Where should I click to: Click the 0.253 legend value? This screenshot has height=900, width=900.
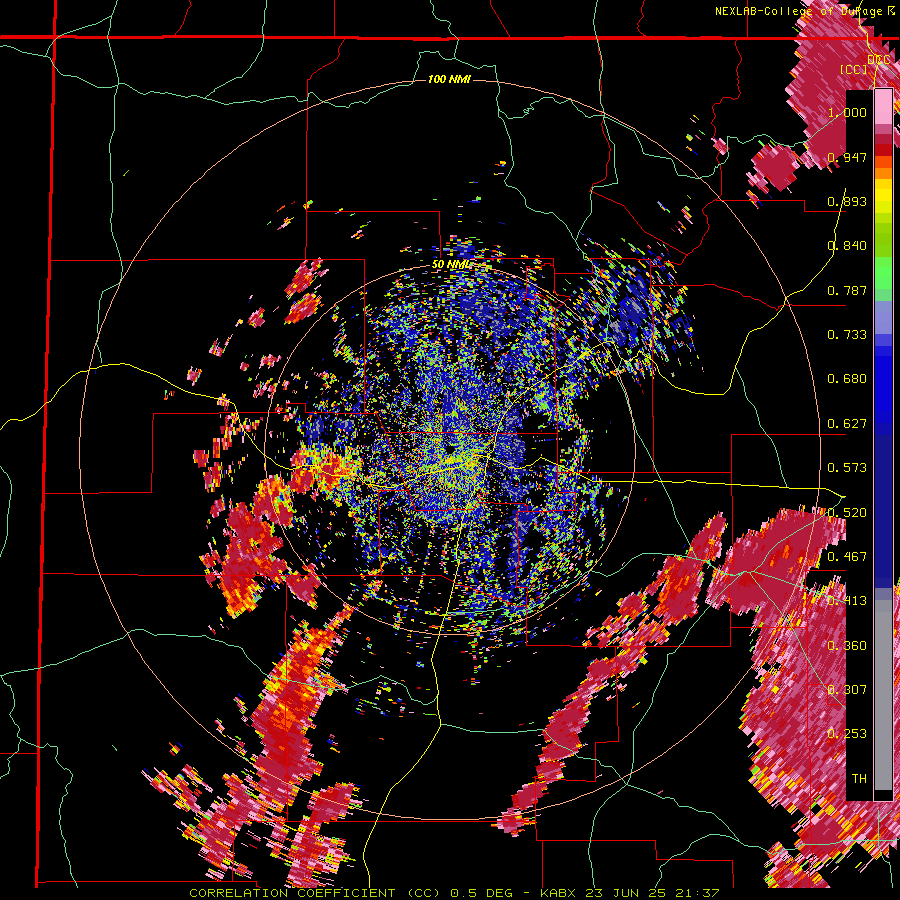[847, 734]
